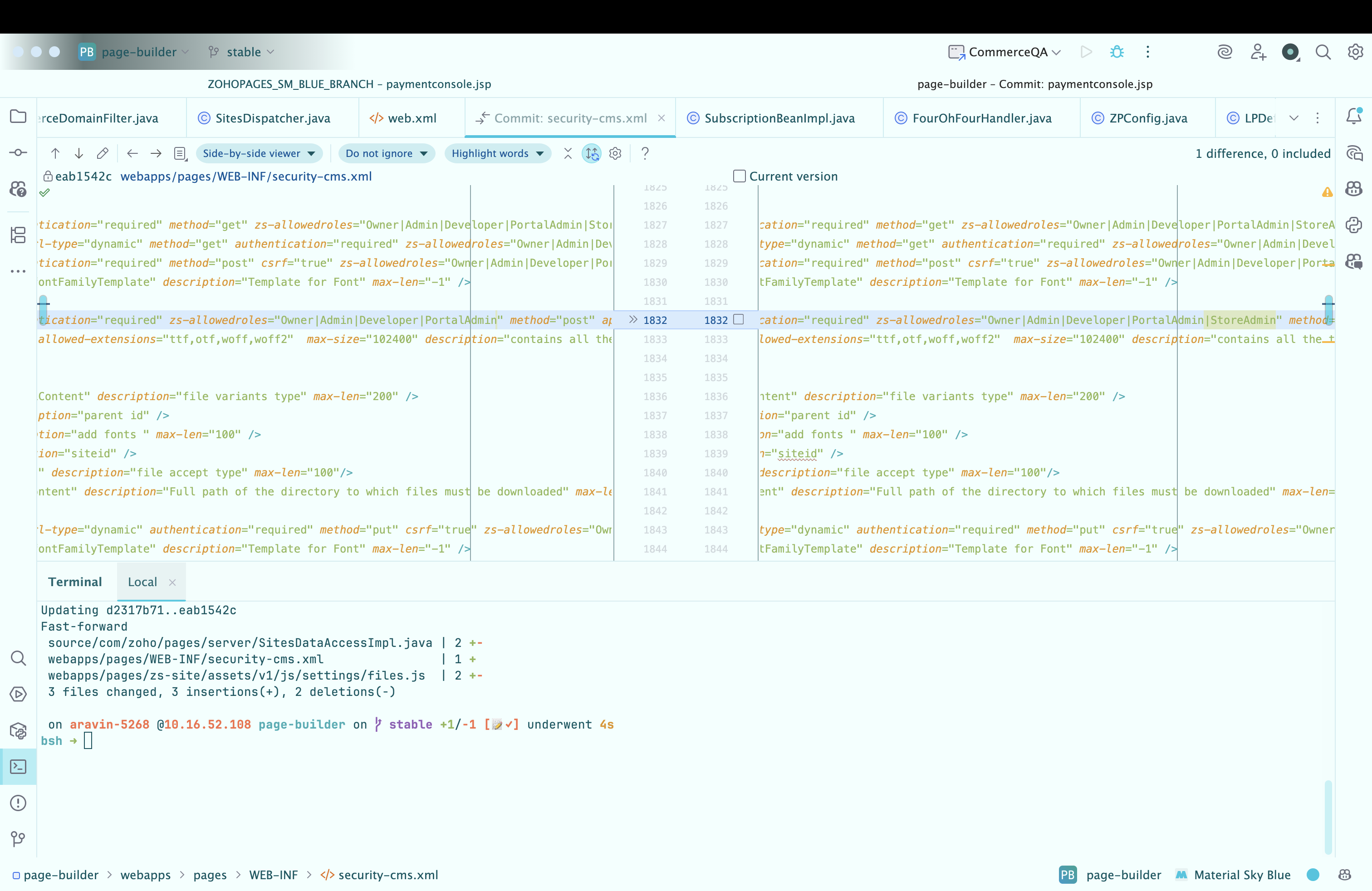Jump to next difference arrow
The width and height of the screenshot is (1372, 891).
(x=79, y=153)
